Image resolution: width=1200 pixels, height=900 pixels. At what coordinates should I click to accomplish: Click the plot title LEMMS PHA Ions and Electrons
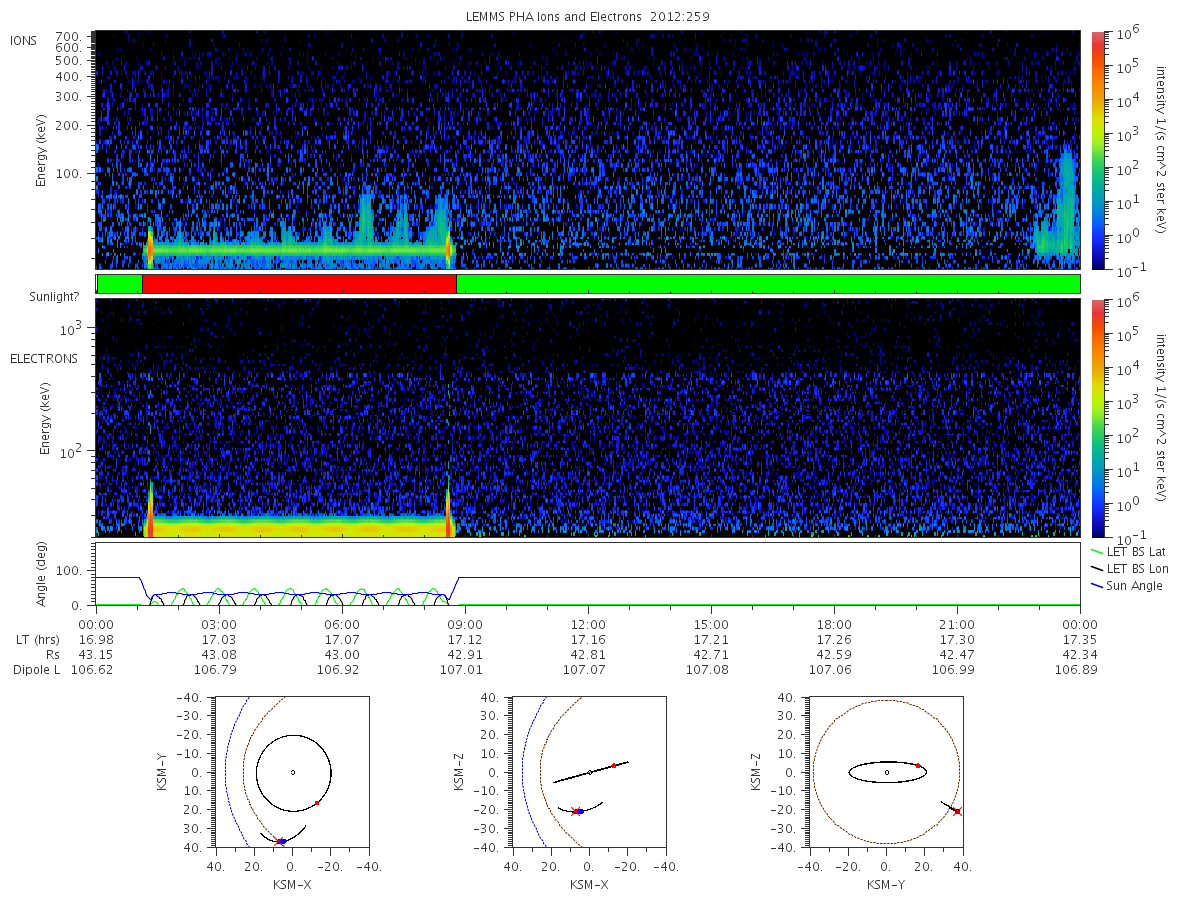click(588, 17)
